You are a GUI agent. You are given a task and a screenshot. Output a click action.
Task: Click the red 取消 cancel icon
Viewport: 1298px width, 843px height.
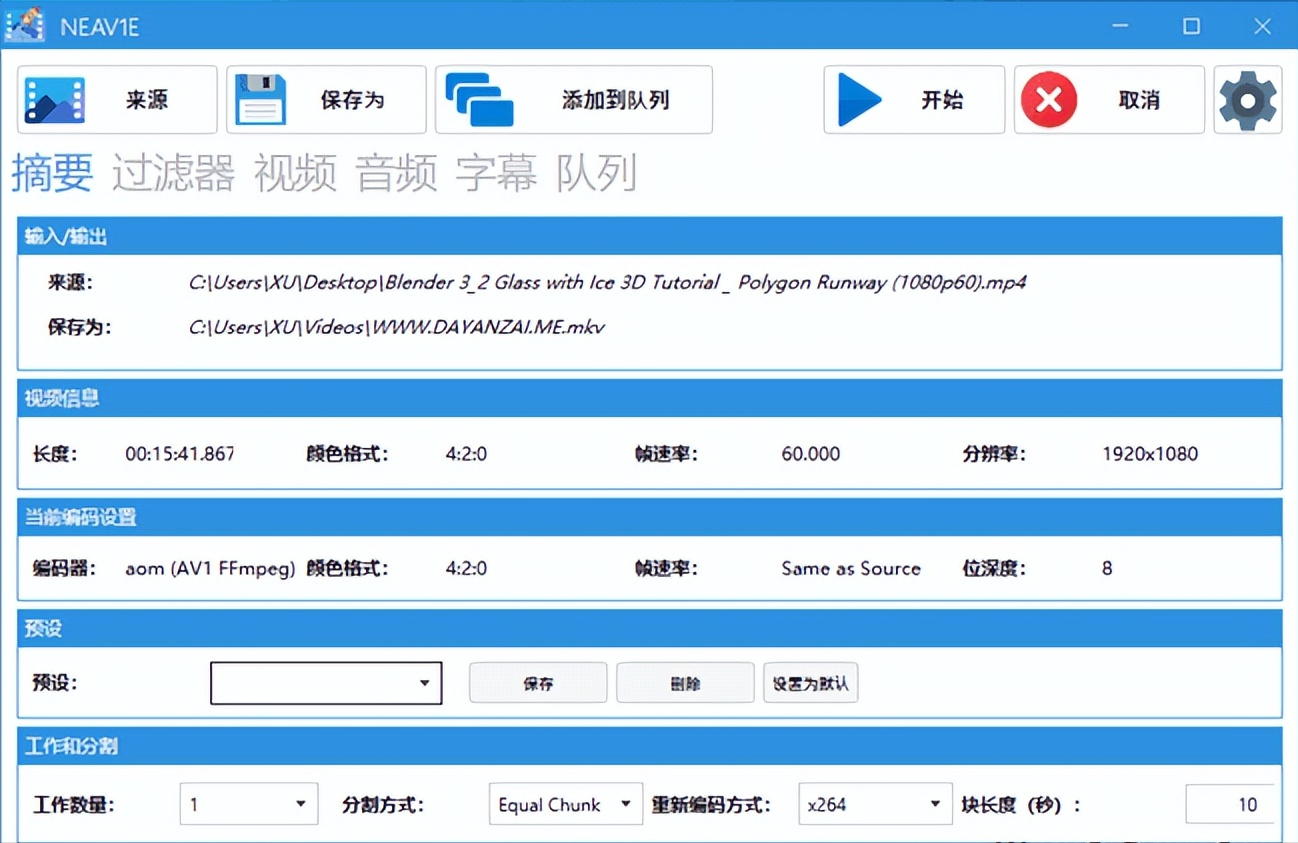(x=1048, y=100)
